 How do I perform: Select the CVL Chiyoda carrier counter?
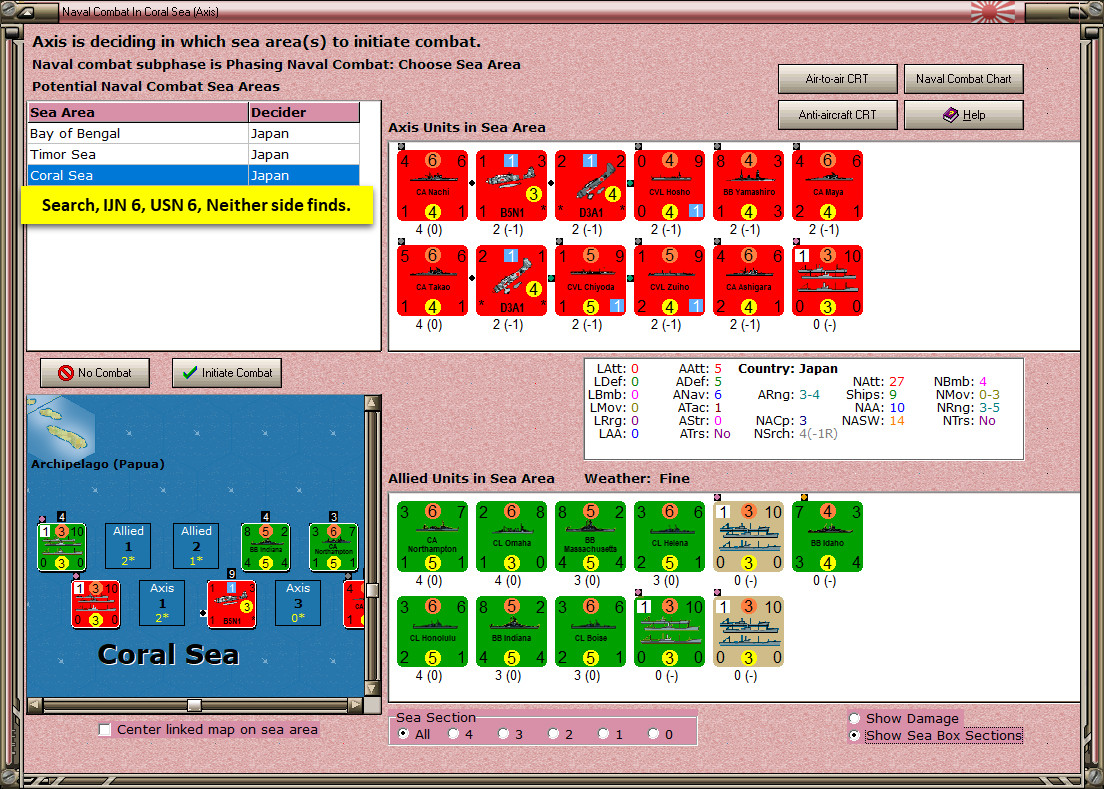590,281
